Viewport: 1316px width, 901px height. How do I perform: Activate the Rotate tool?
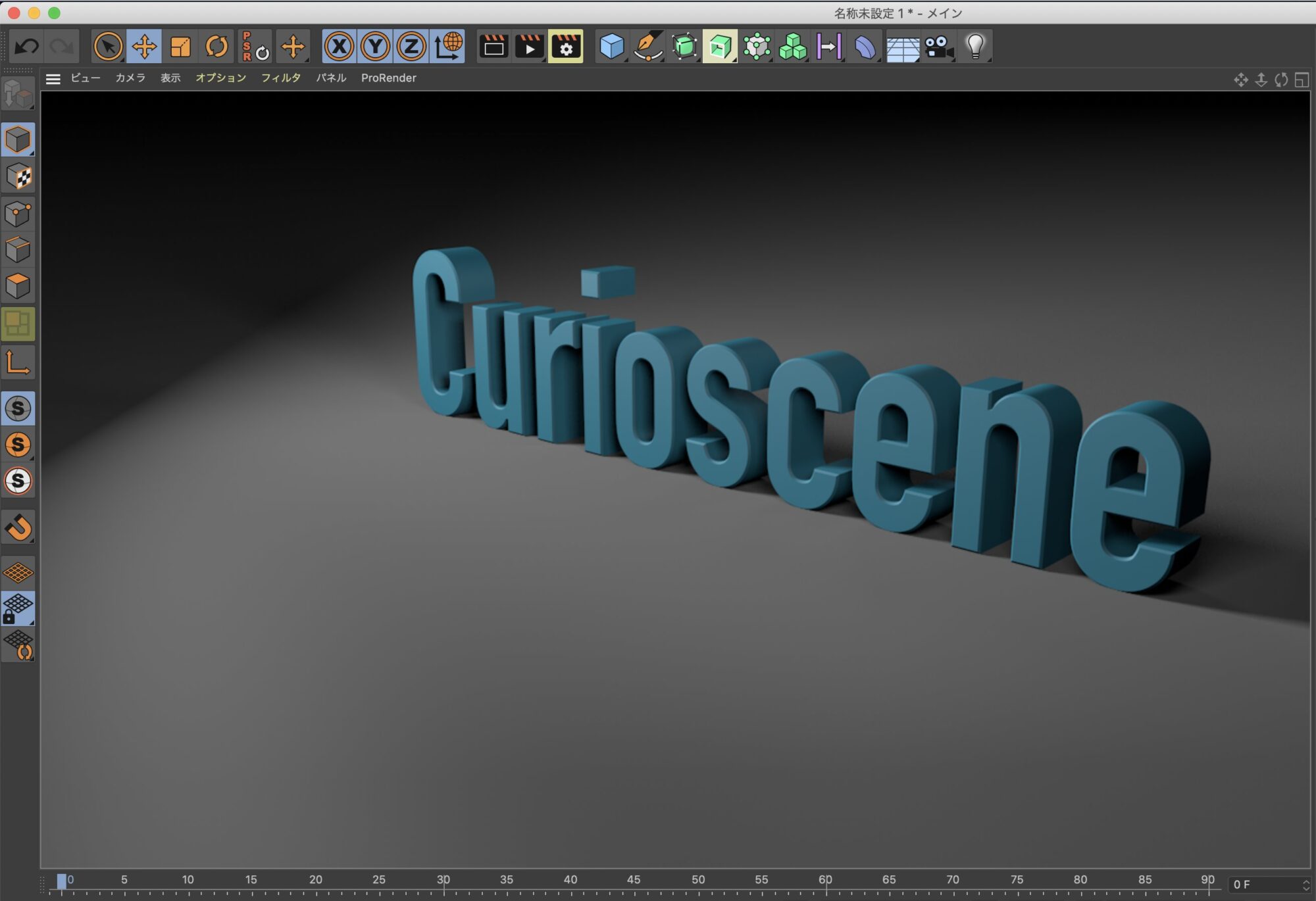coord(216,47)
